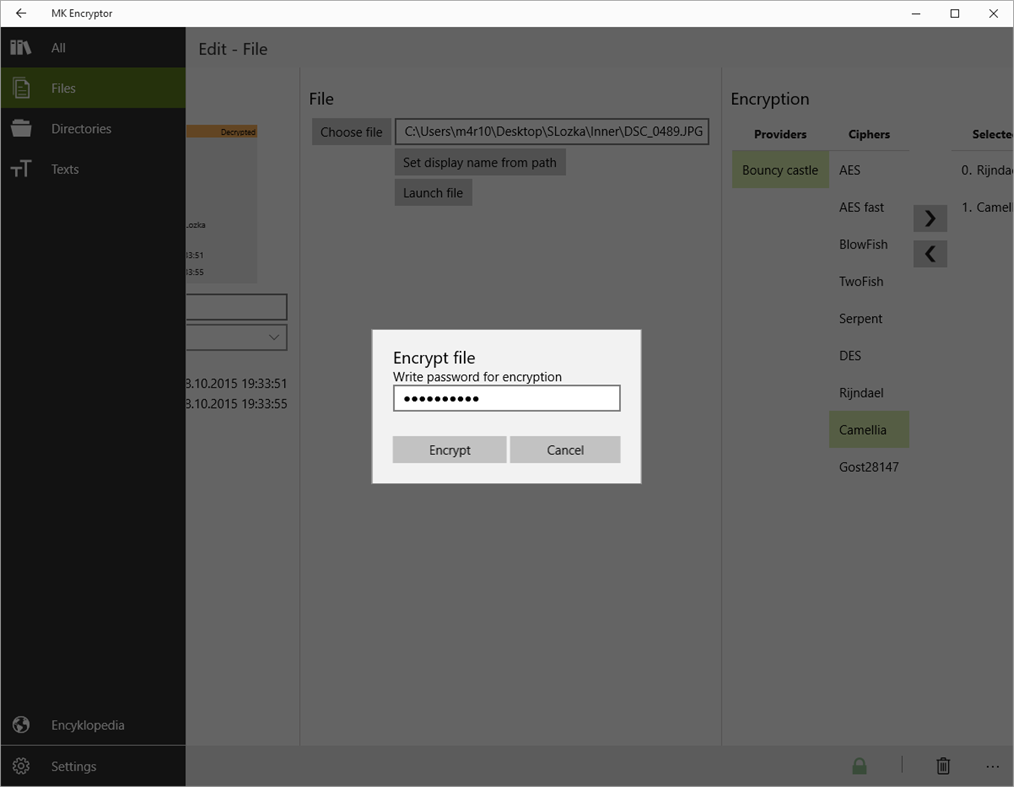Click the Launch file button
Image resolution: width=1014 pixels, height=787 pixels.
click(x=432, y=193)
